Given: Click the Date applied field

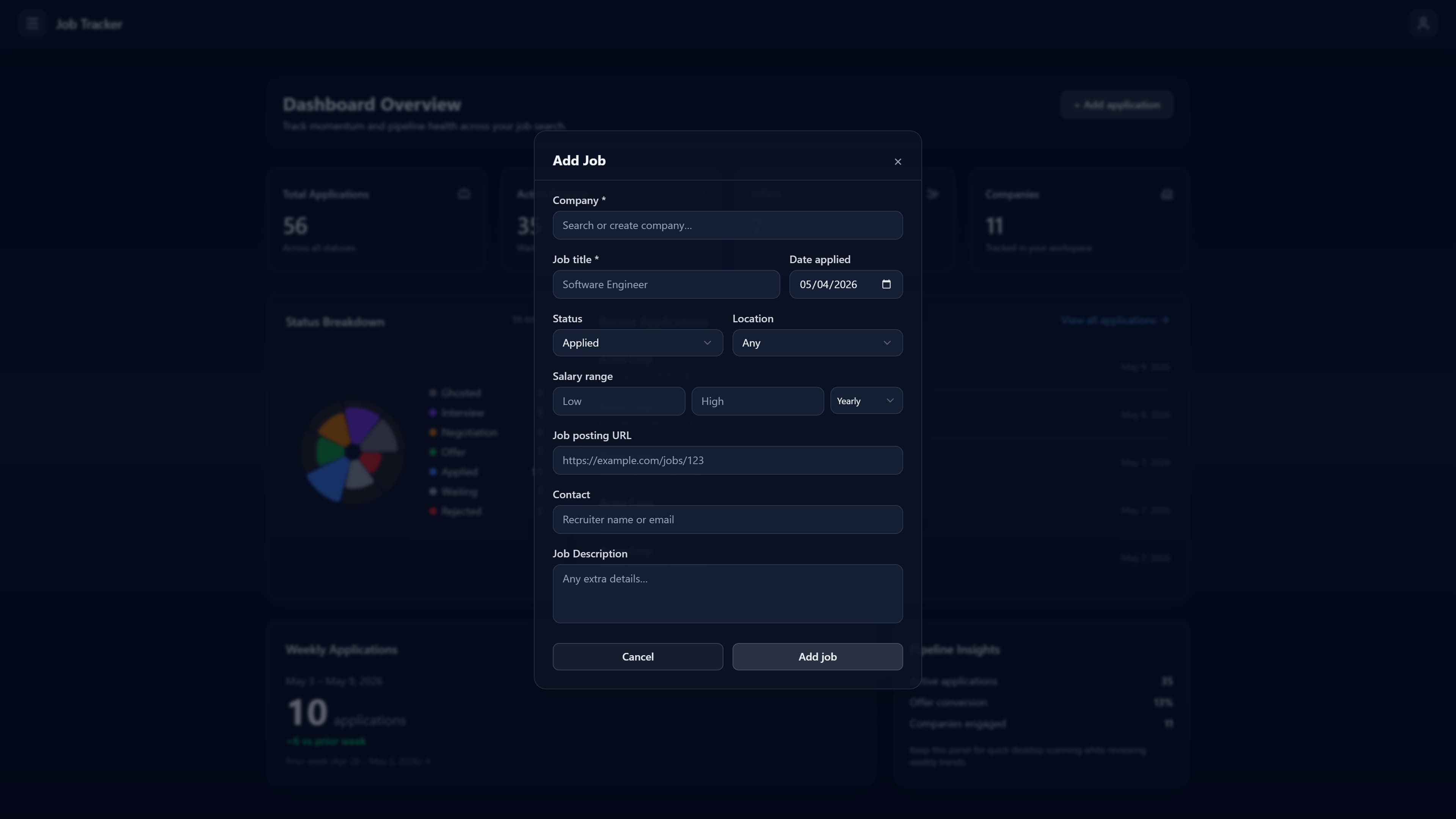Looking at the screenshot, I should (x=846, y=284).
